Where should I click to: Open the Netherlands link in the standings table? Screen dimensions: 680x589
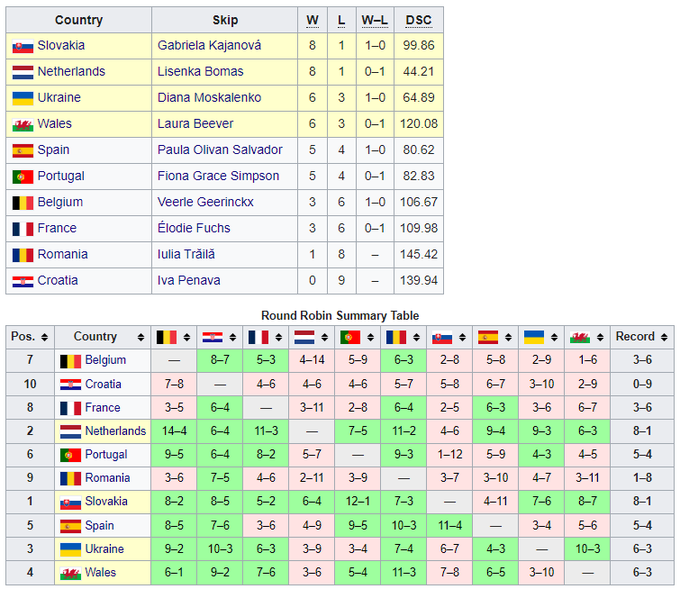[71, 72]
